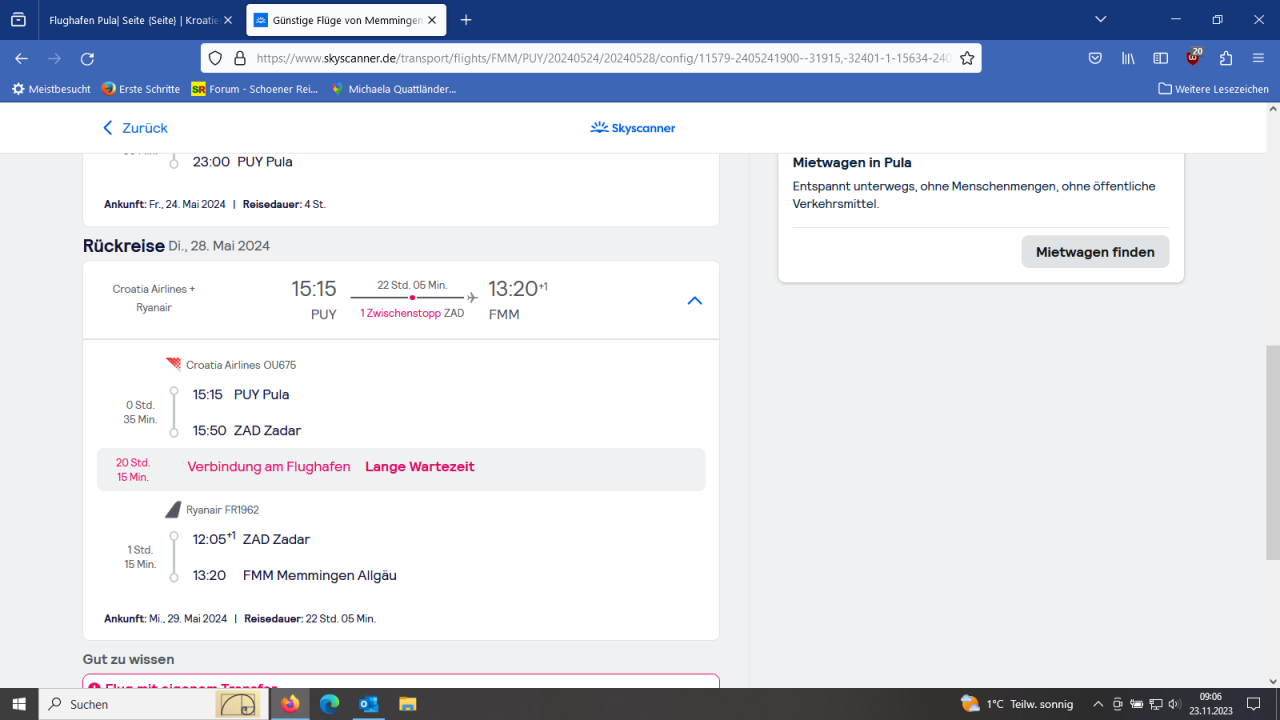The width and height of the screenshot is (1280, 720).
Task: Open Forum - Schoener Rei... bookmark
Action: [255, 89]
